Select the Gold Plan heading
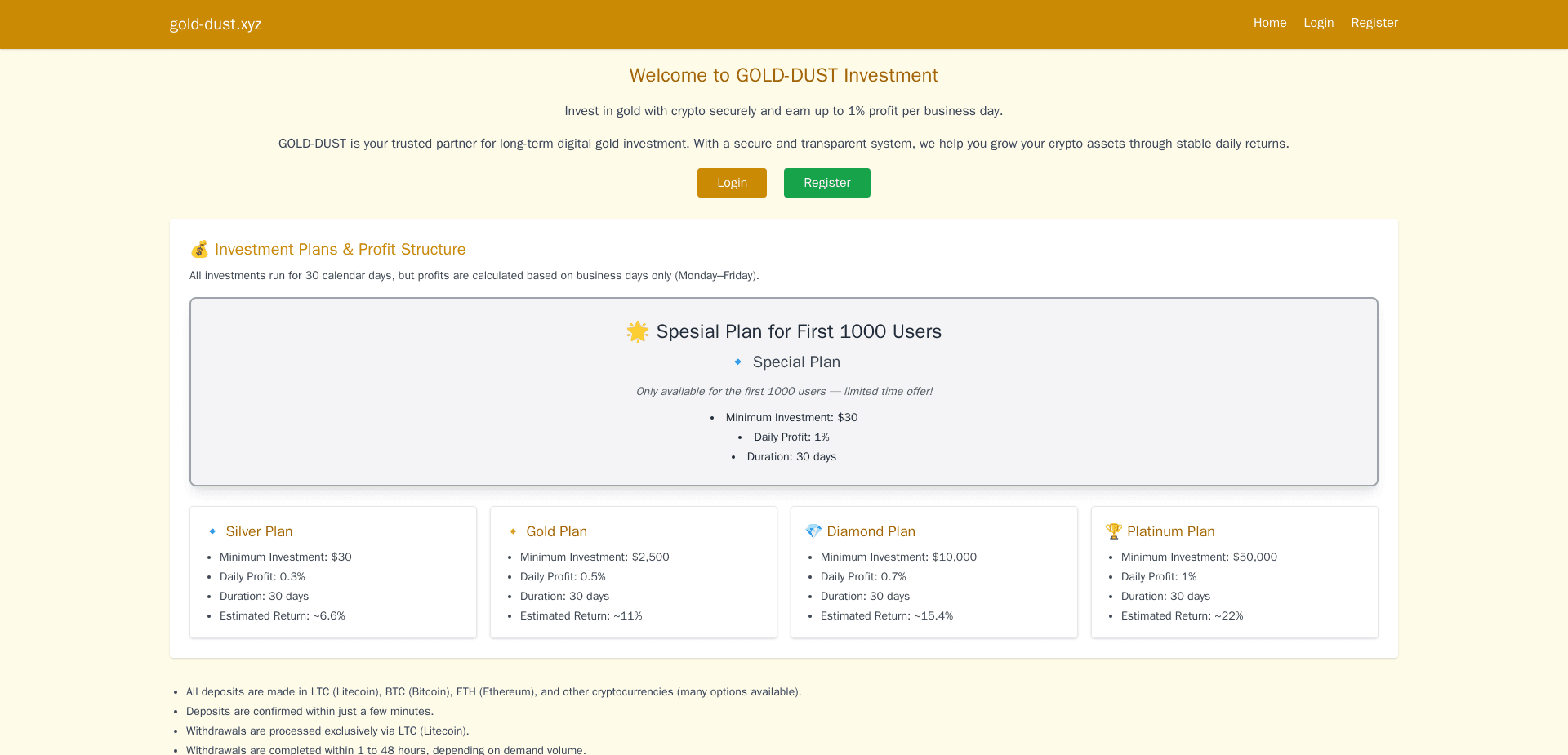This screenshot has height=755, width=1568. (x=556, y=532)
